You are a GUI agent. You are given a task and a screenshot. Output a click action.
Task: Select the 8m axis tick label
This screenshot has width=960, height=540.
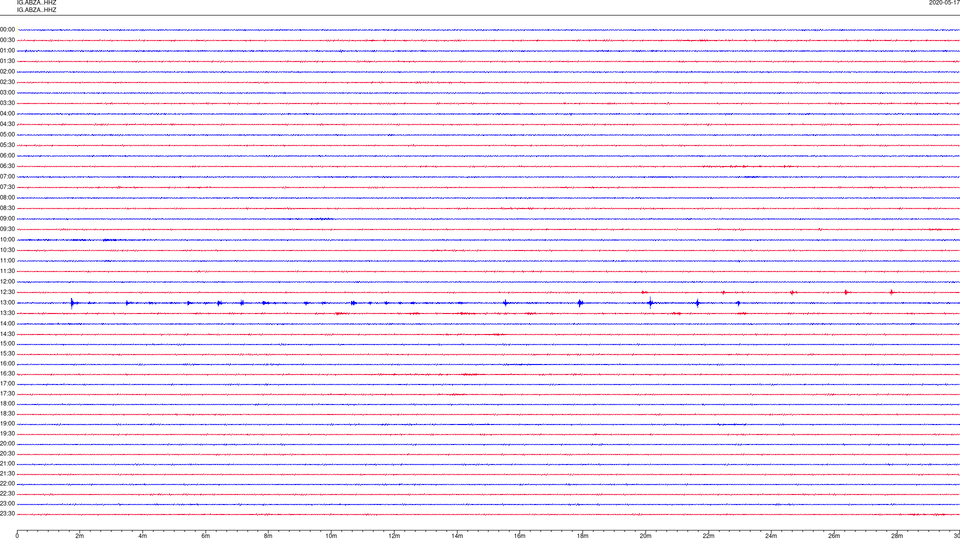[x=268, y=536]
